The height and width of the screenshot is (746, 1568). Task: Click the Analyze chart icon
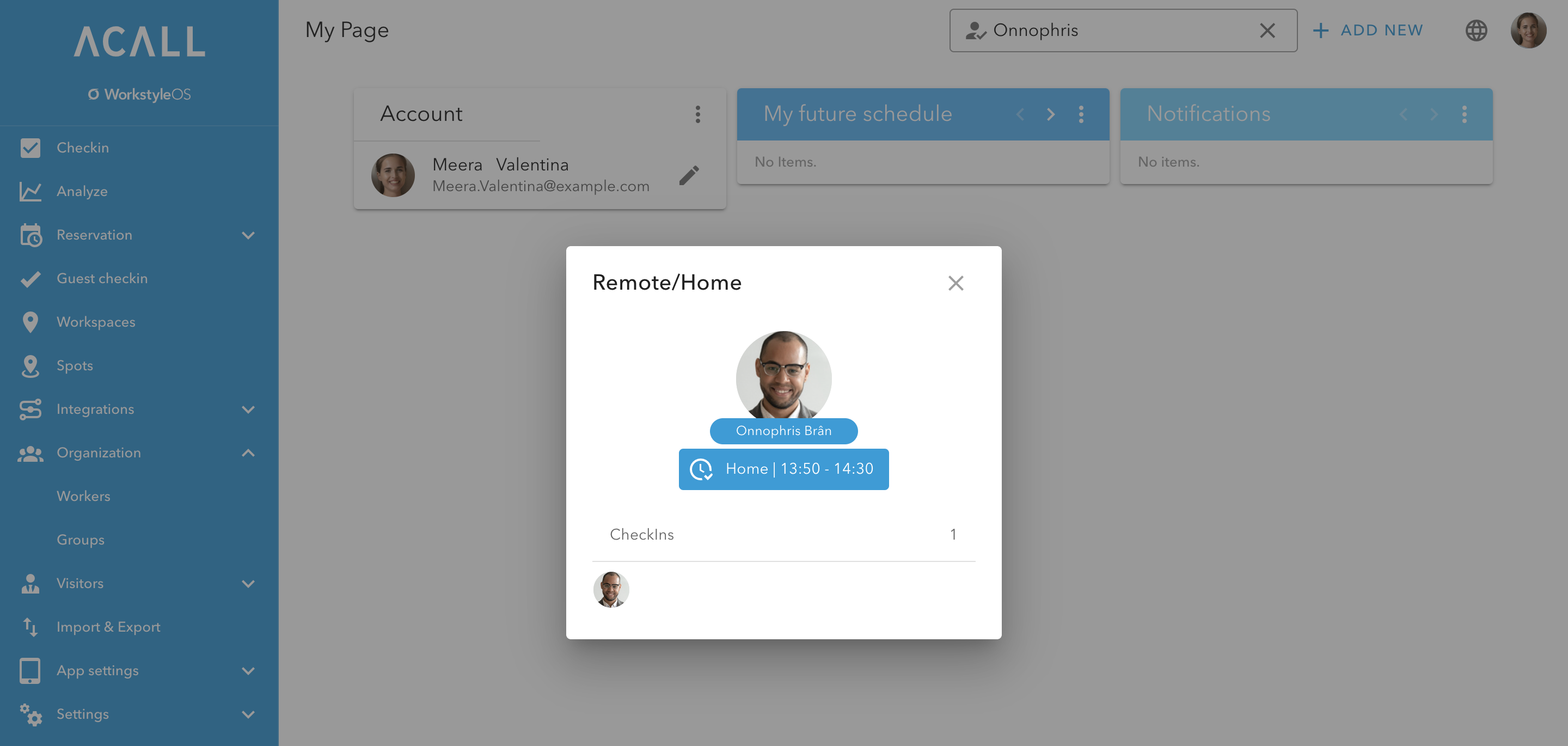[30, 191]
